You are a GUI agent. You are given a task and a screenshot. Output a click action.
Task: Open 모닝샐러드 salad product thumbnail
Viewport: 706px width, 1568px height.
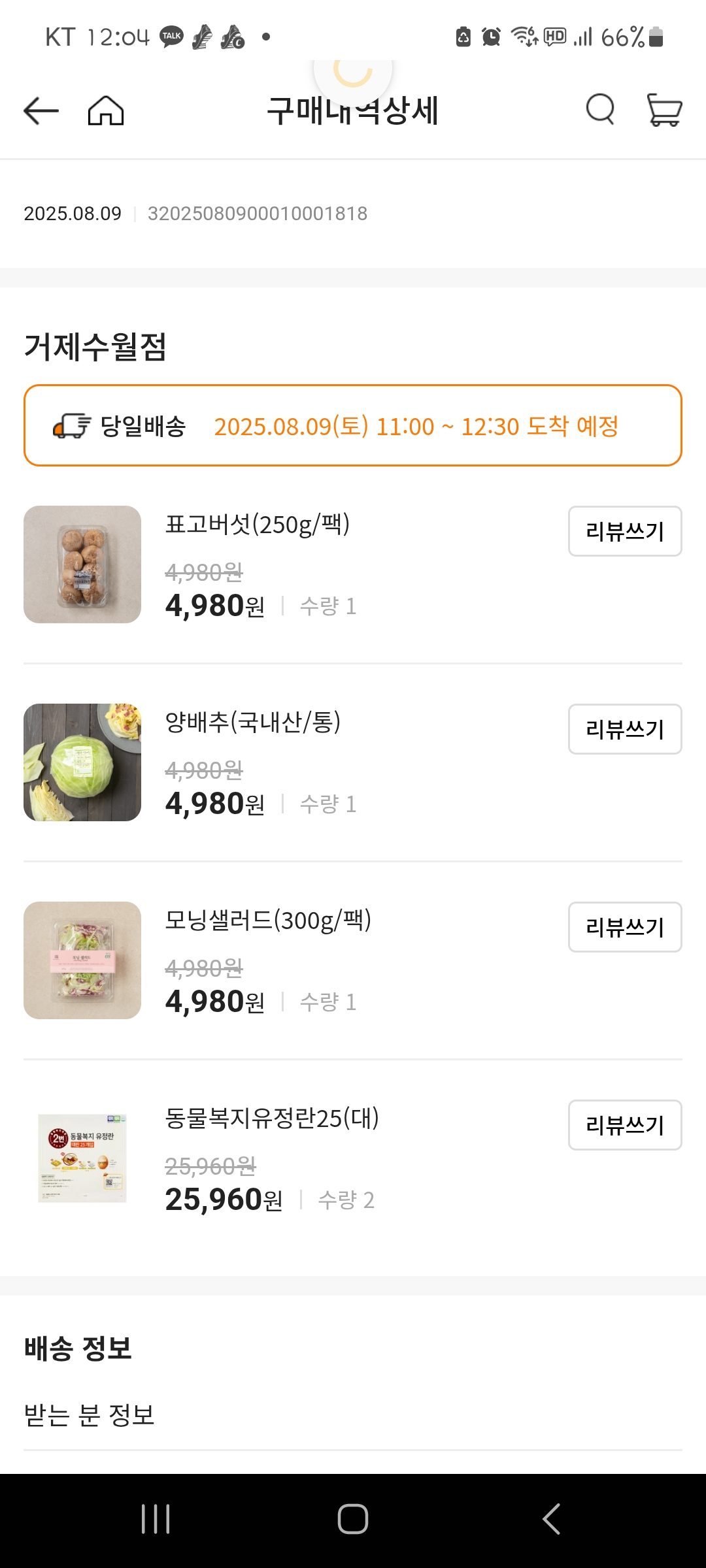[x=82, y=960]
